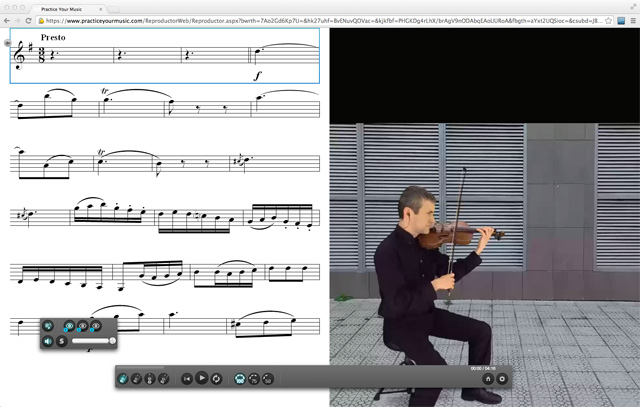Click the first trill marking in second staff
This screenshot has width=640, height=407.
point(105,91)
